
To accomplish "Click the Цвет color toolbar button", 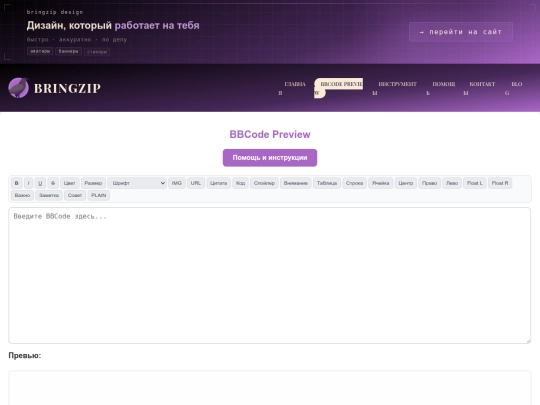I will pos(70,183).
